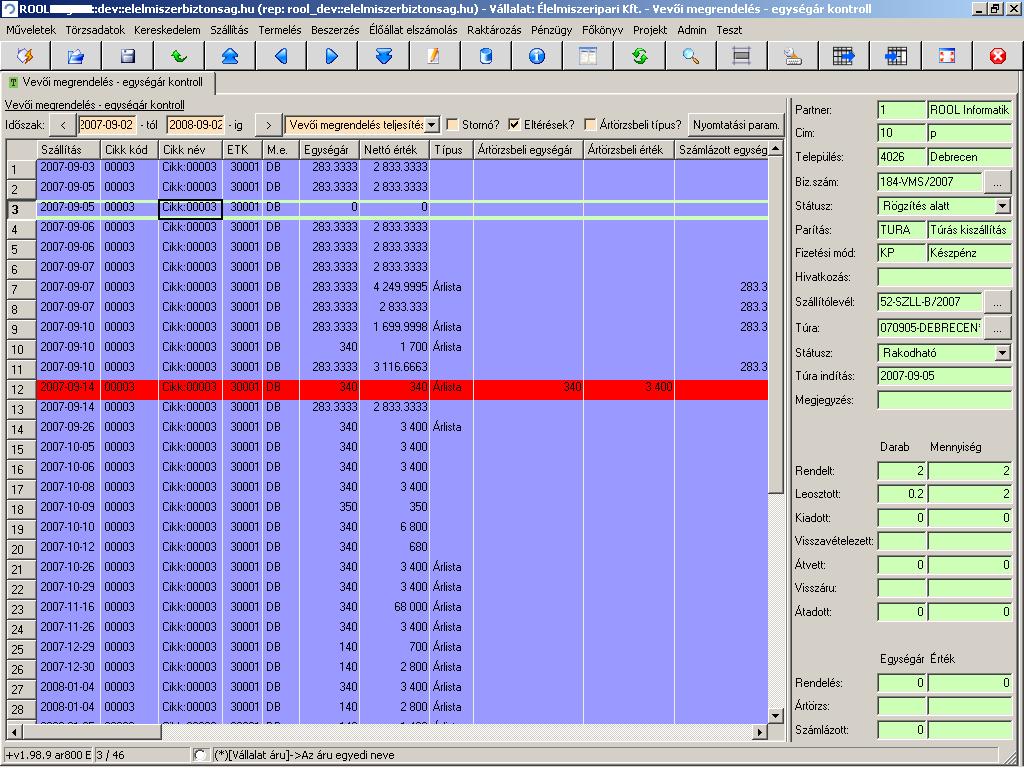Go to next record with right arrow
1024x768 pixels.
point(332,56)
